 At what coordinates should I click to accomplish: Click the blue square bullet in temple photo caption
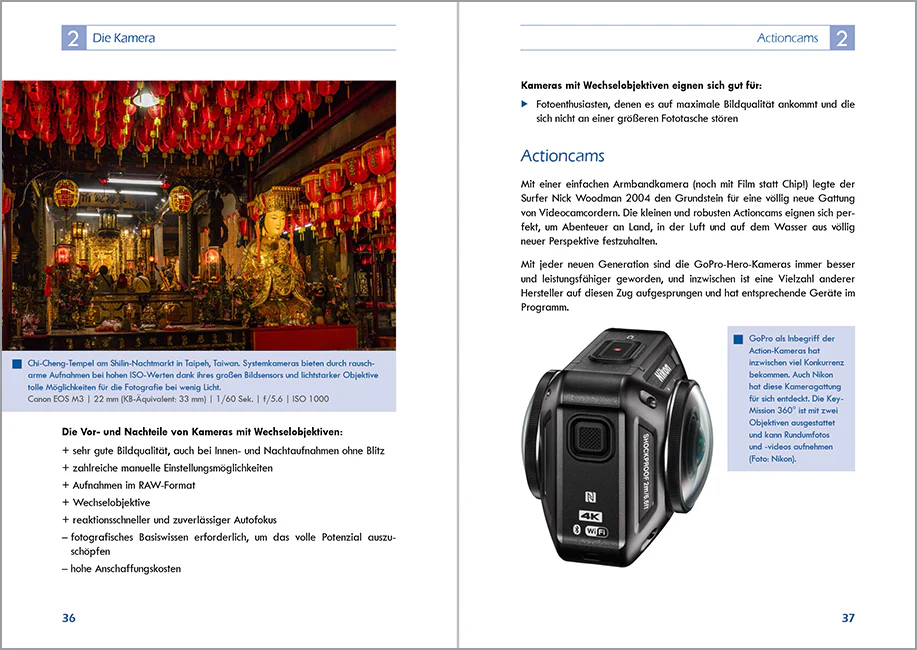click(x=17, y=364)
